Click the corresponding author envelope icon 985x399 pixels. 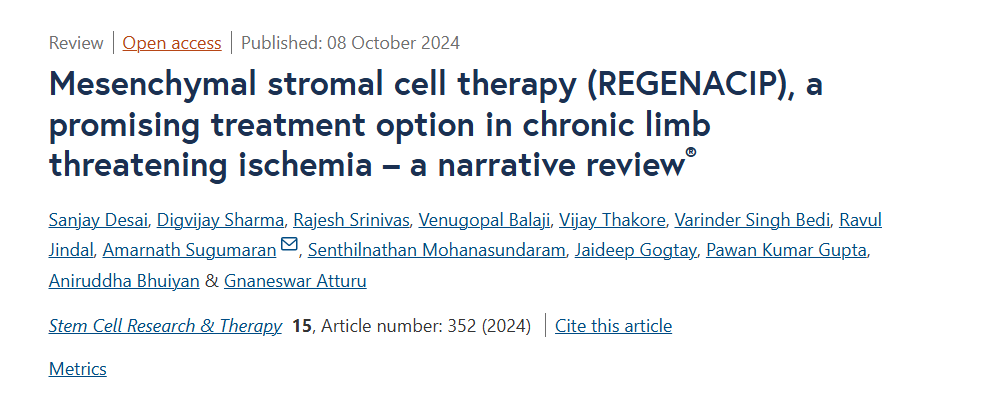(289, 244)
